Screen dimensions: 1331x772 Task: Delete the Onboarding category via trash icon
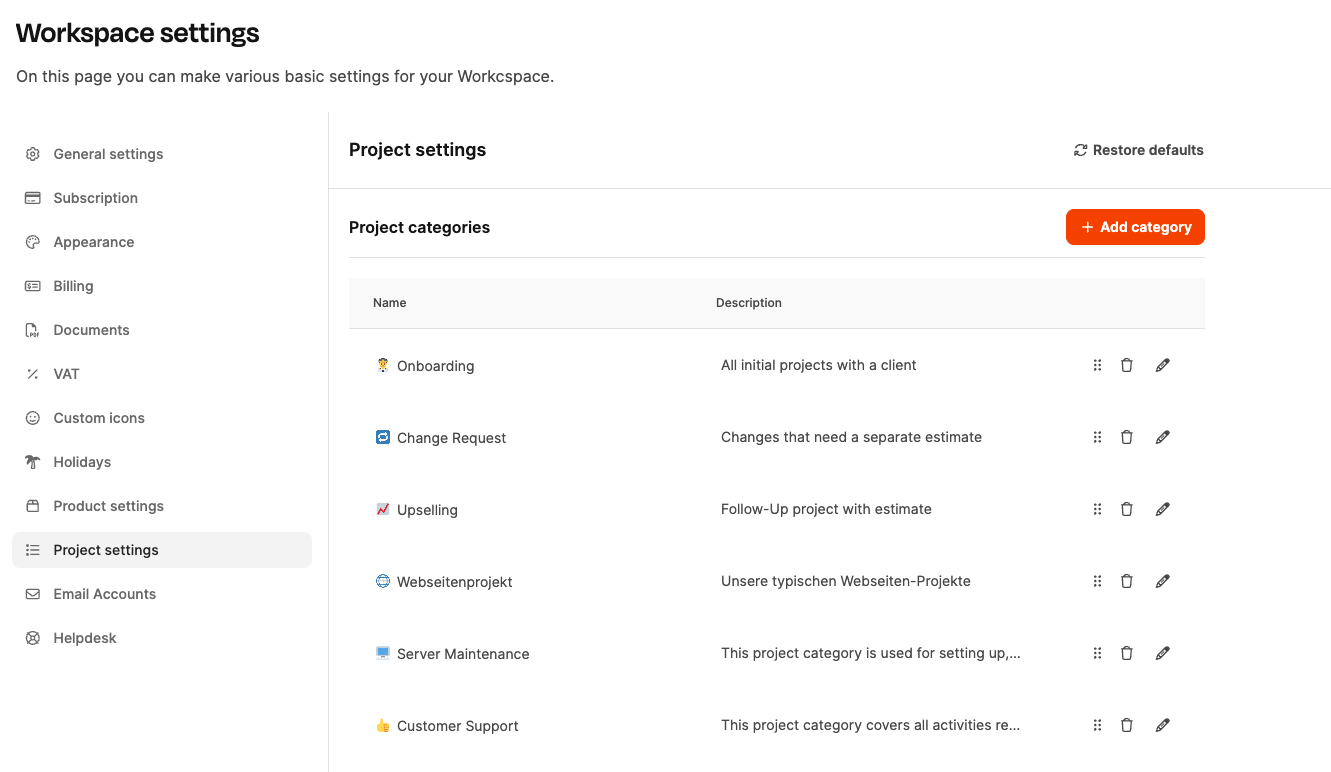coord(1127,365)
